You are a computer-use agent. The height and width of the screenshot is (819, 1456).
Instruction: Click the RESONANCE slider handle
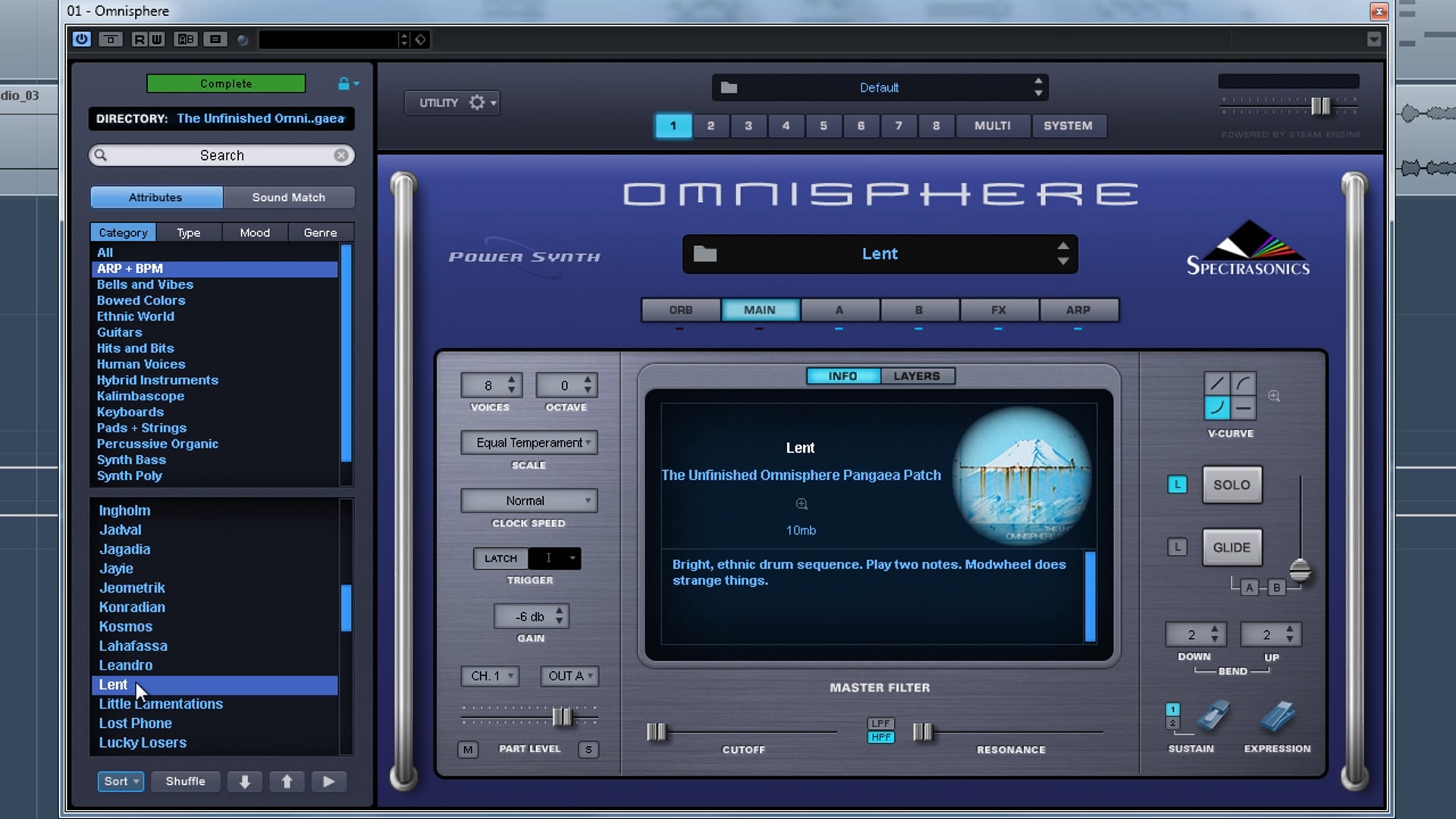[922, 732]
